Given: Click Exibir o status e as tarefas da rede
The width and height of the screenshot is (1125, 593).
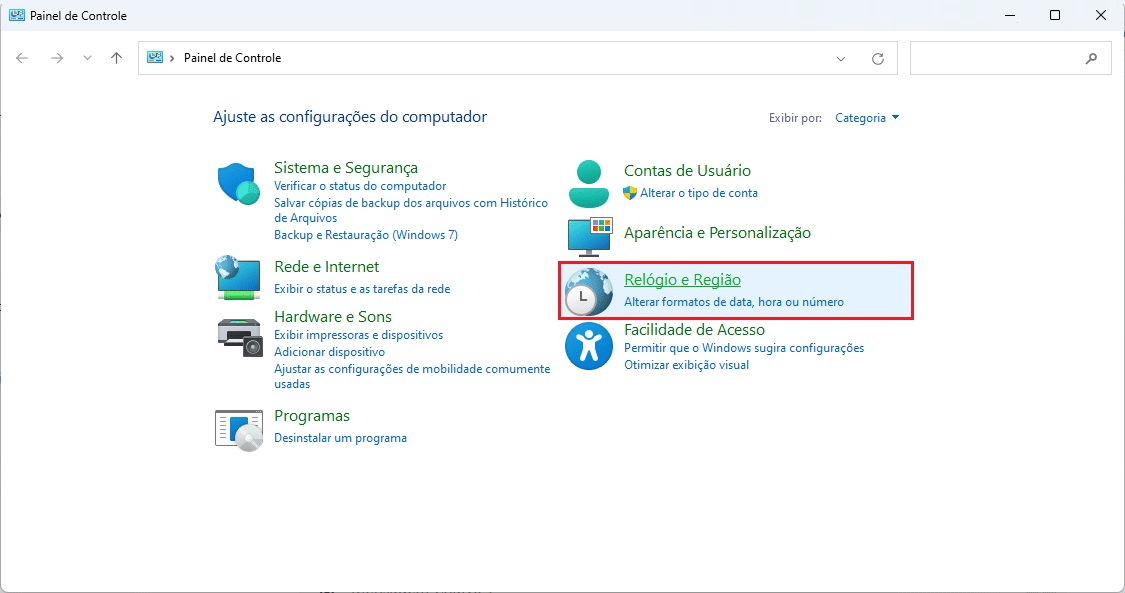Looking at the screenshot, I should tap(362, 289).
